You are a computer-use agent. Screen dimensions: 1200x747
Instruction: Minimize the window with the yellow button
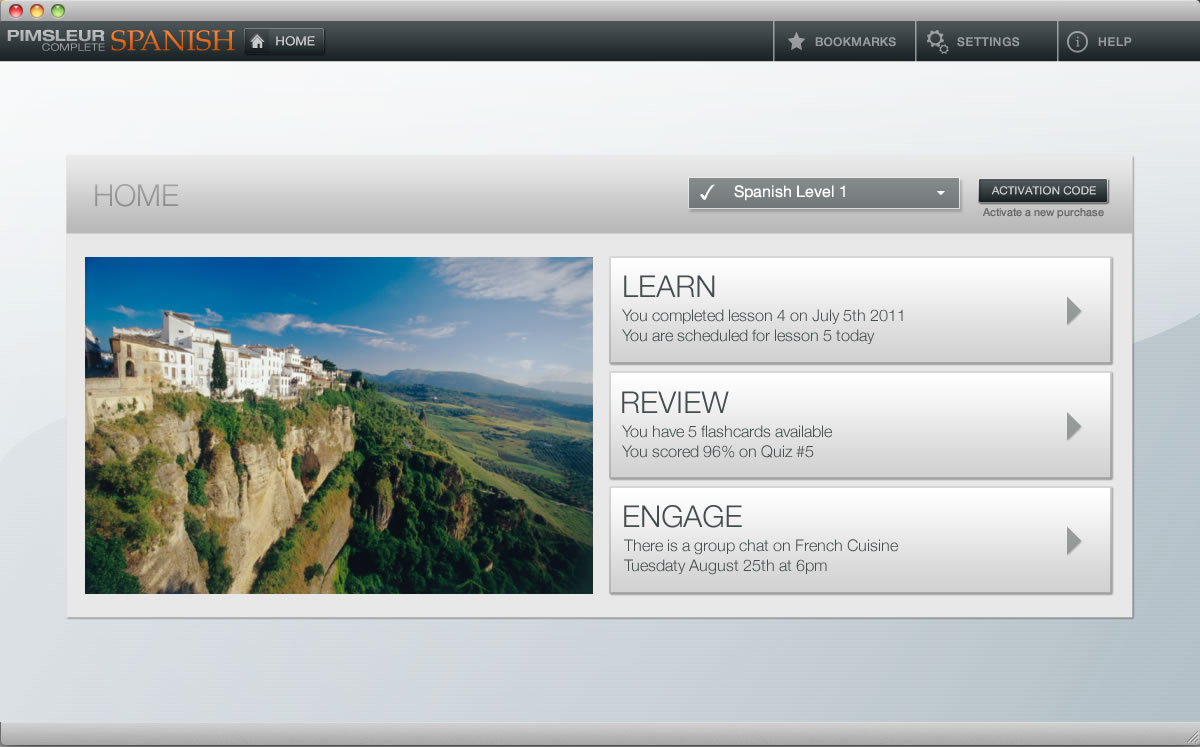tap(37, 11)
